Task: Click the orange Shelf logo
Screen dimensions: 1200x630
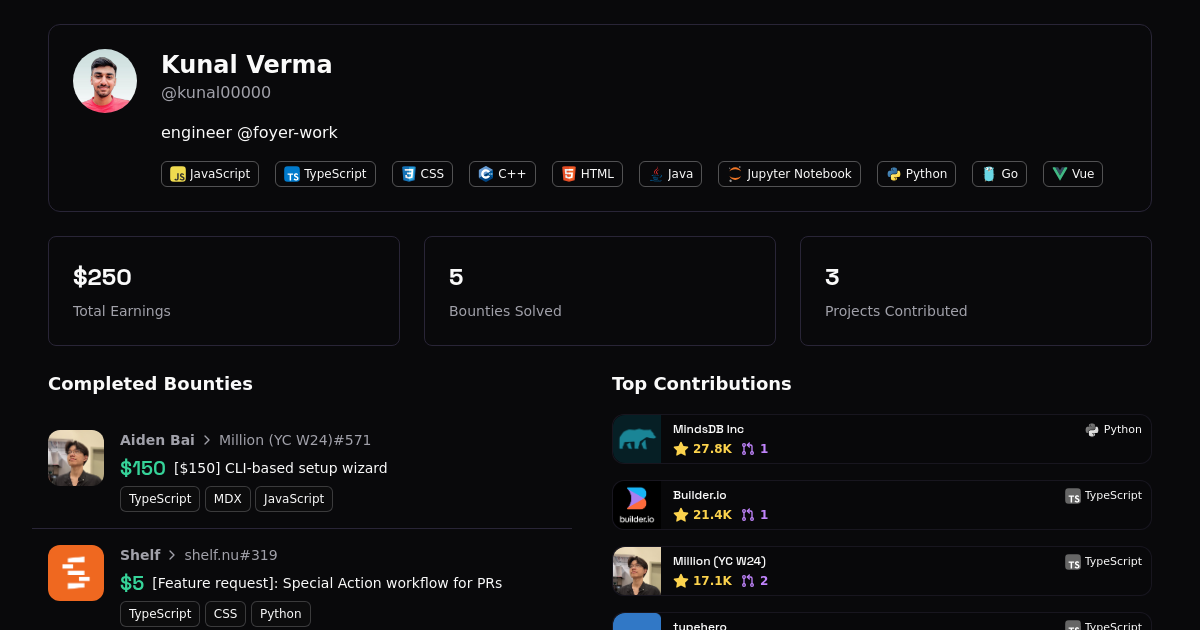Action: 76,573
